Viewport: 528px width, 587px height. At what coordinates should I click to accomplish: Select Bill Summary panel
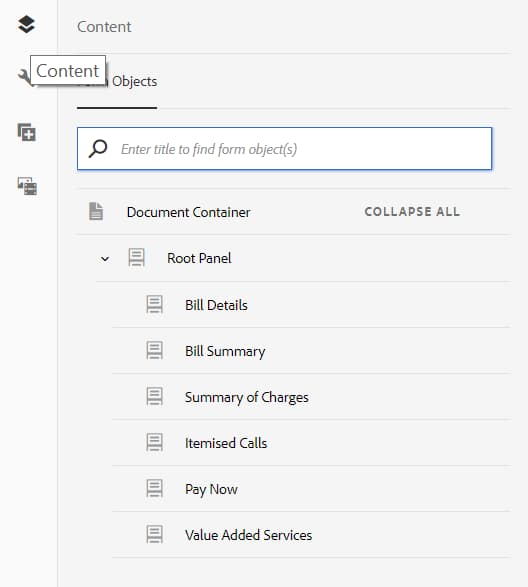coord(312,351)
